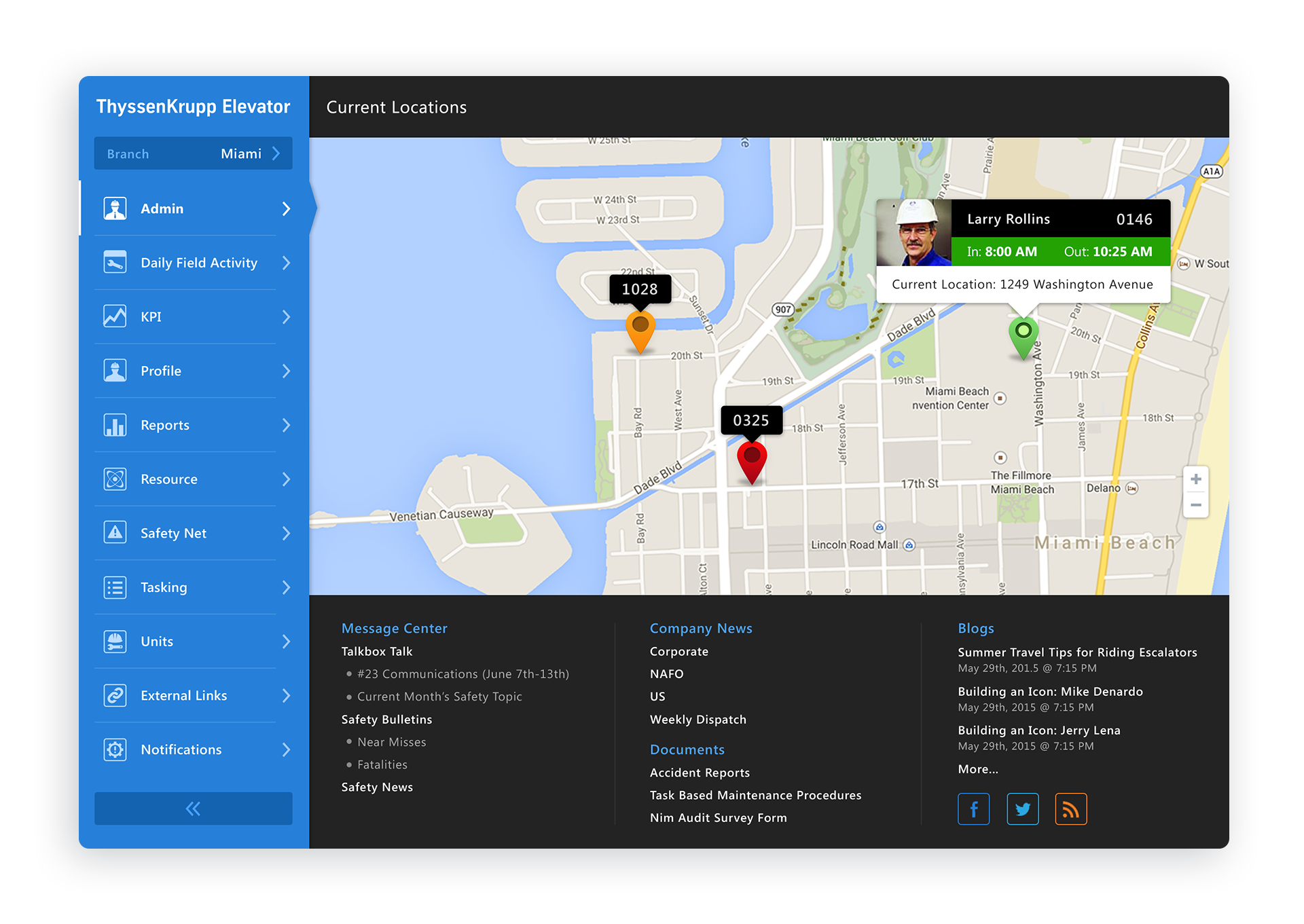Open #23 Communications (June 7th-13th)
1304x924 pixels.
463,673
